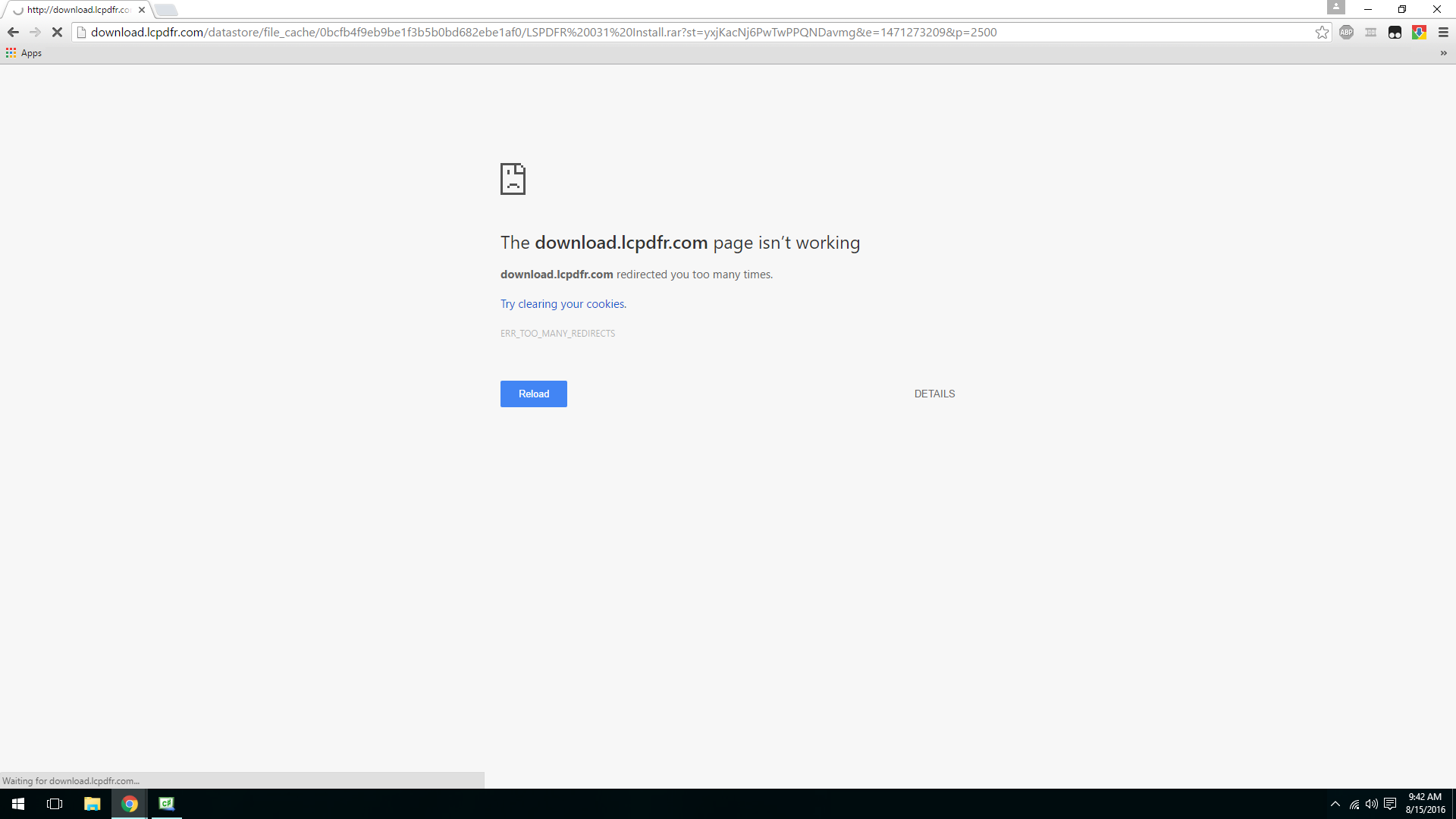Open File Explorer from the taskbar
1456x819 pixels.
[92, 804]
